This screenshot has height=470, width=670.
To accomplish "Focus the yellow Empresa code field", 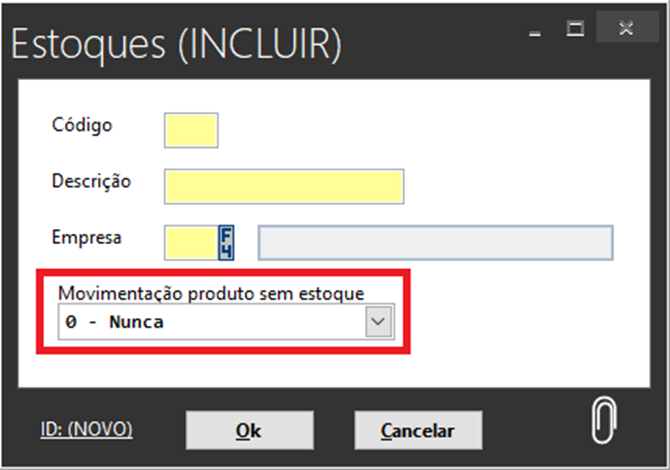I will tap(190, 242).
